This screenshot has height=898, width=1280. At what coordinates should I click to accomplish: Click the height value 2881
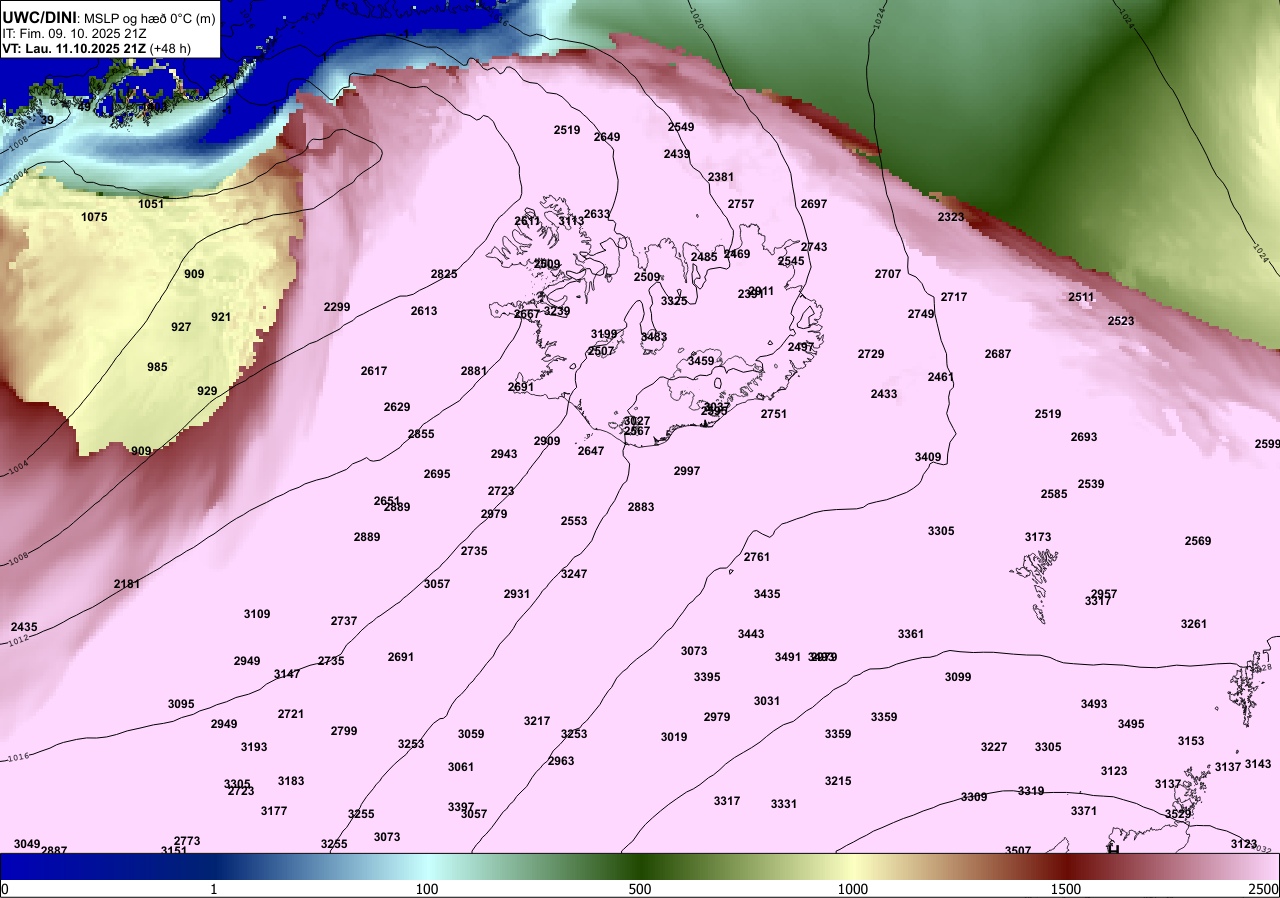click(474, 371)
